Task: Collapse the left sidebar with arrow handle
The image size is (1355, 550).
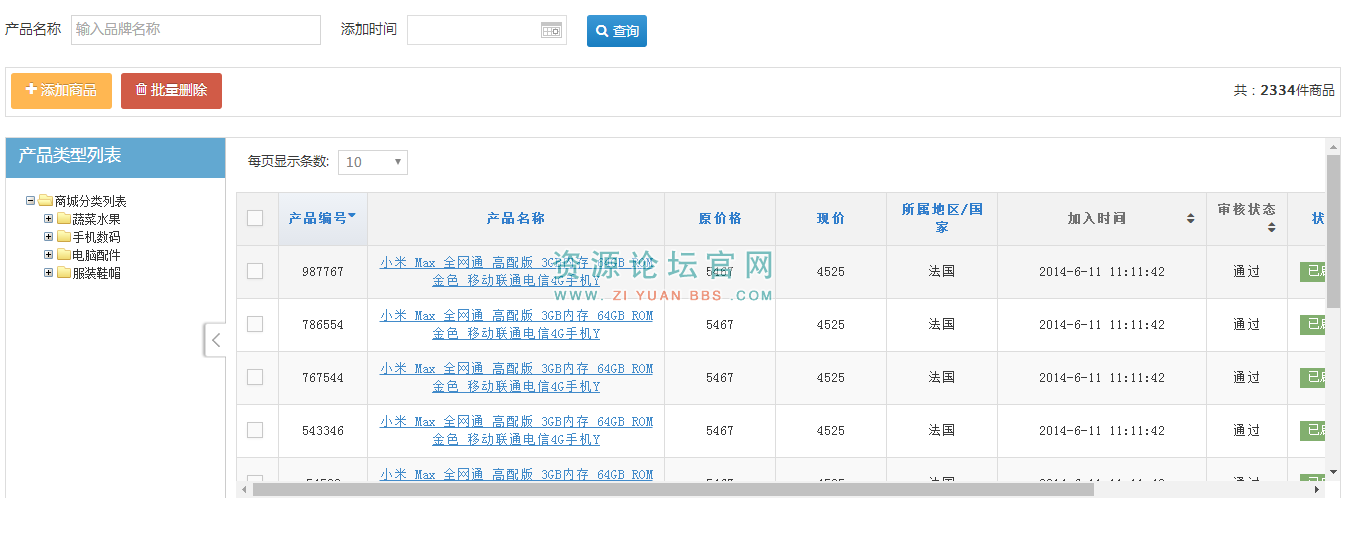Action: pos(215,340)
